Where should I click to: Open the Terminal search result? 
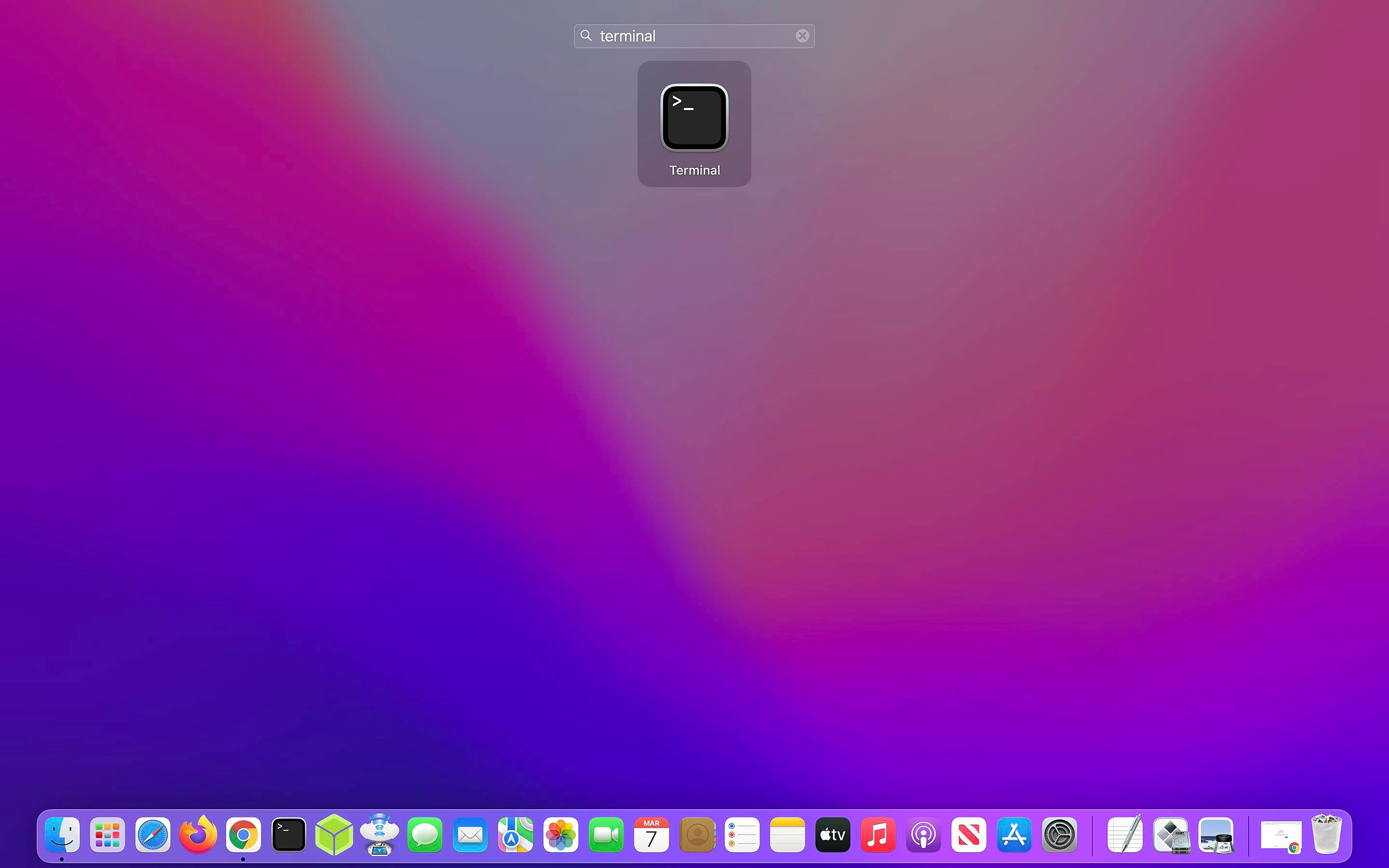pos(693,118)
